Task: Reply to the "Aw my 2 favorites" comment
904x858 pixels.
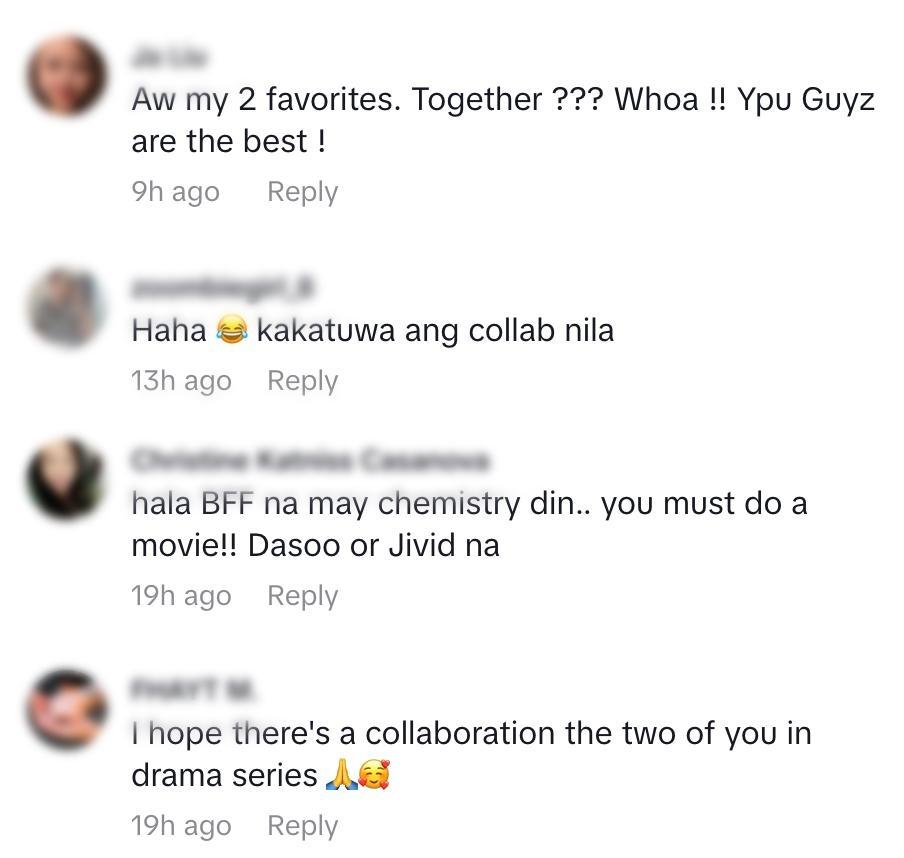Action: 302,192
